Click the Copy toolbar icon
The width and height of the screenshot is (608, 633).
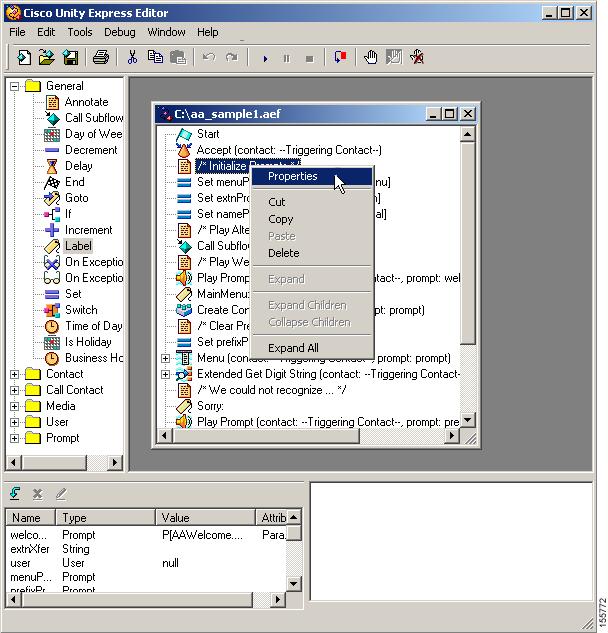155,57
